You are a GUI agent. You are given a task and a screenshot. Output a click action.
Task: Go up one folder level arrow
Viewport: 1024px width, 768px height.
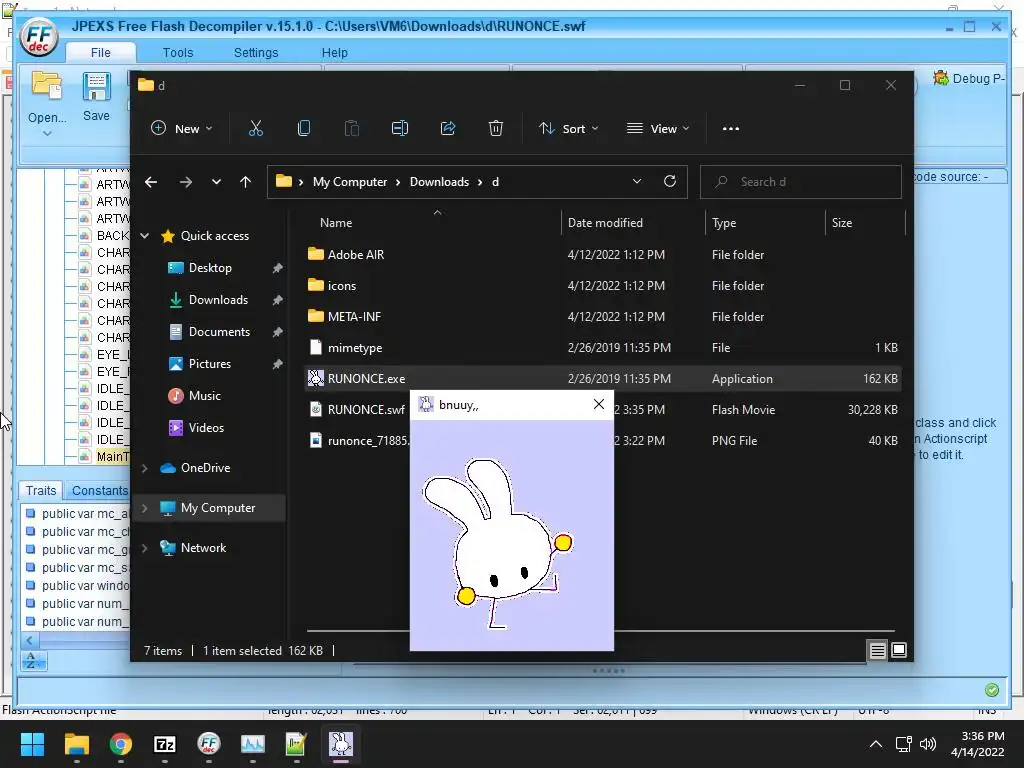click(x=246, y=182)
